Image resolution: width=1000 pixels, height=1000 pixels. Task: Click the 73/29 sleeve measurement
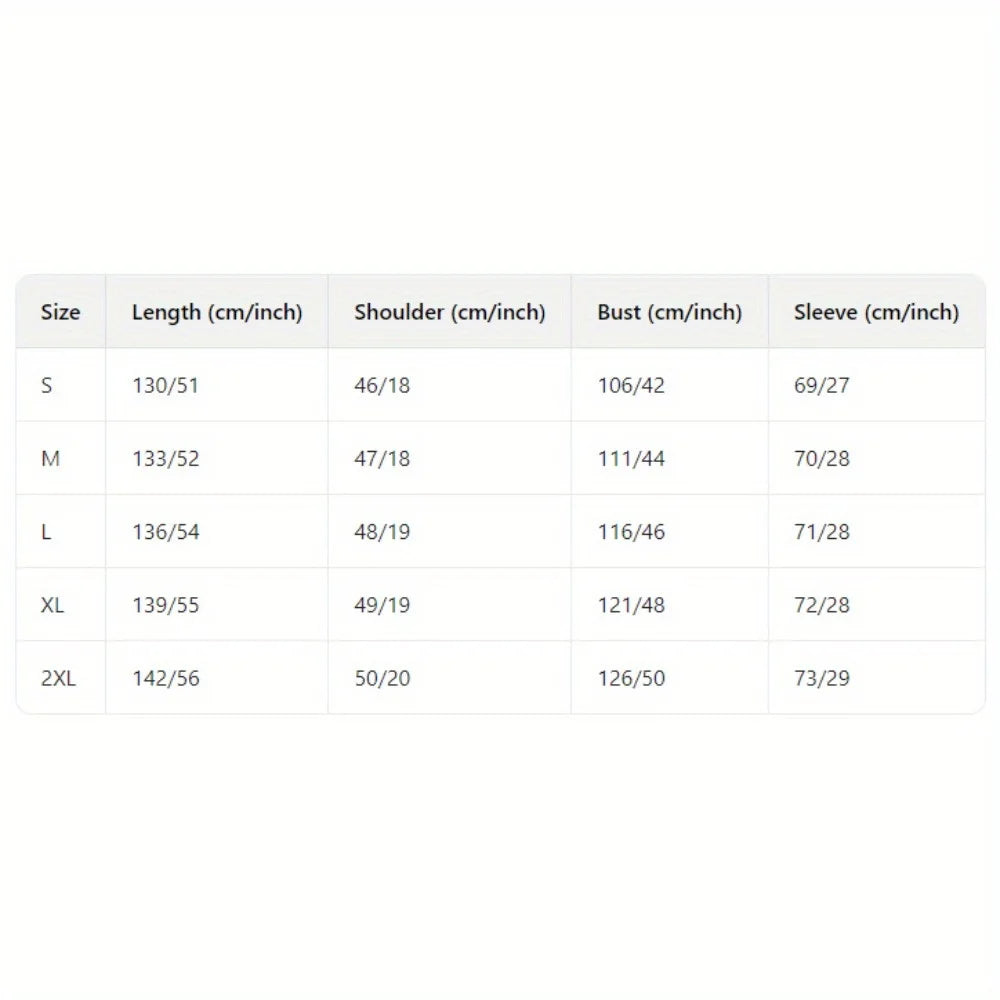coord(822,678)
